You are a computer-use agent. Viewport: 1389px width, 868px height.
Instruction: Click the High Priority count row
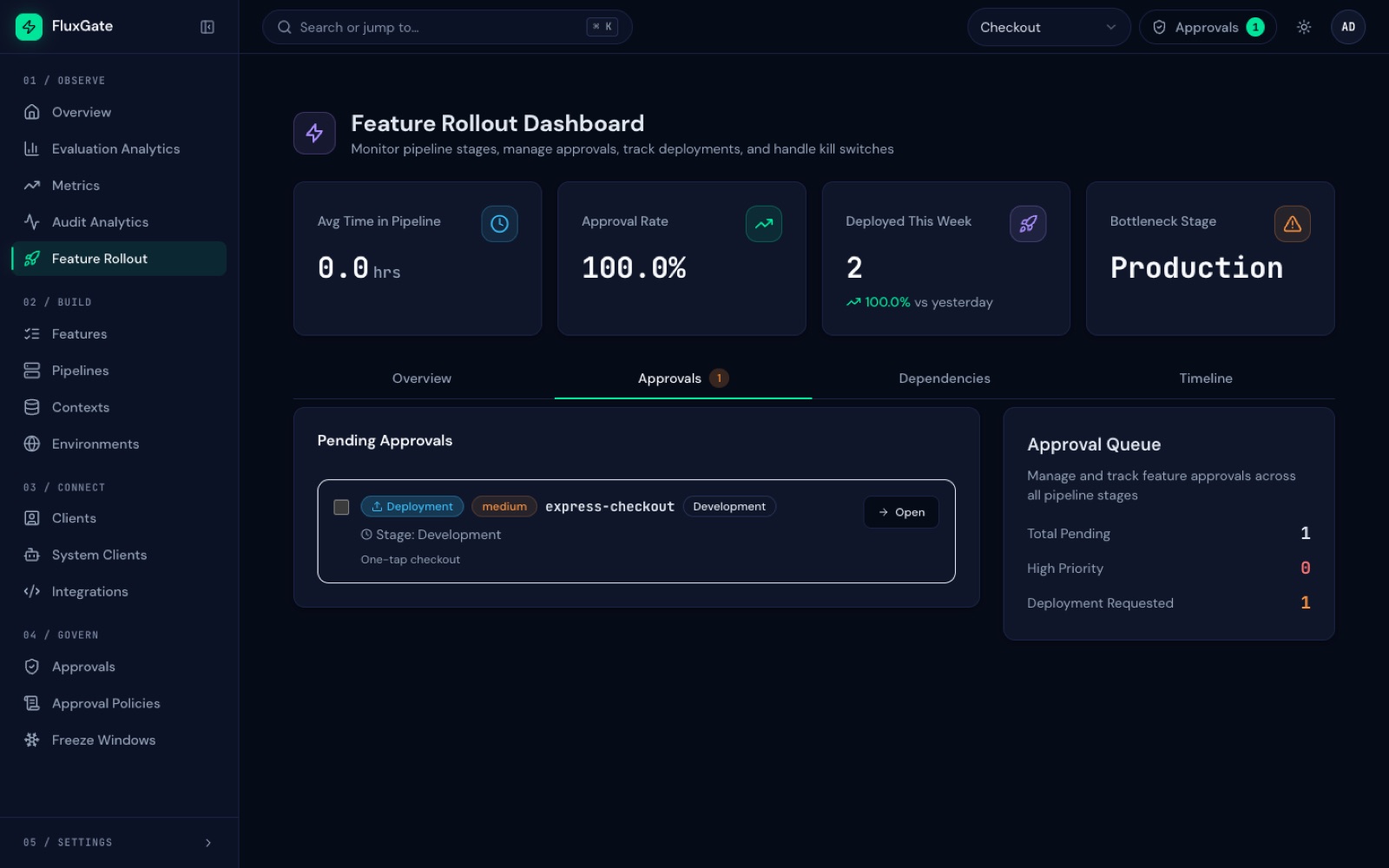click(x=1168, y=569)
